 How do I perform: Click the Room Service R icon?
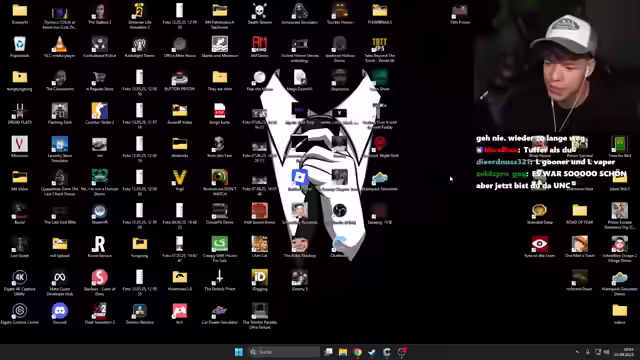point(100,244)
